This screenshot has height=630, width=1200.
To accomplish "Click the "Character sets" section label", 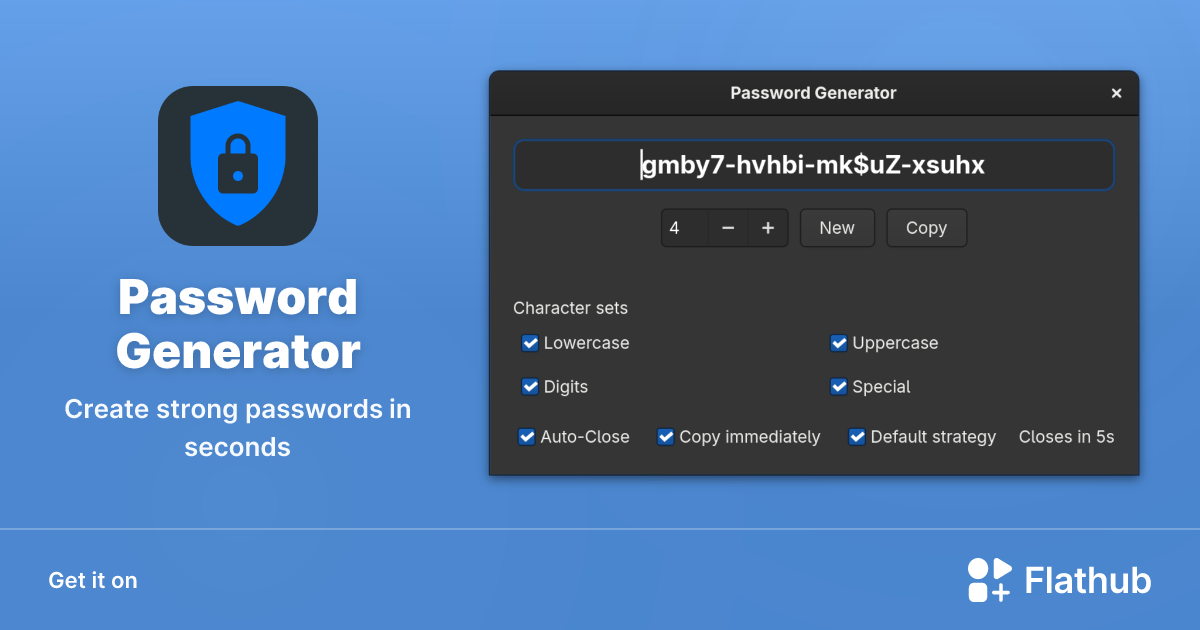I will coord(570,308).
